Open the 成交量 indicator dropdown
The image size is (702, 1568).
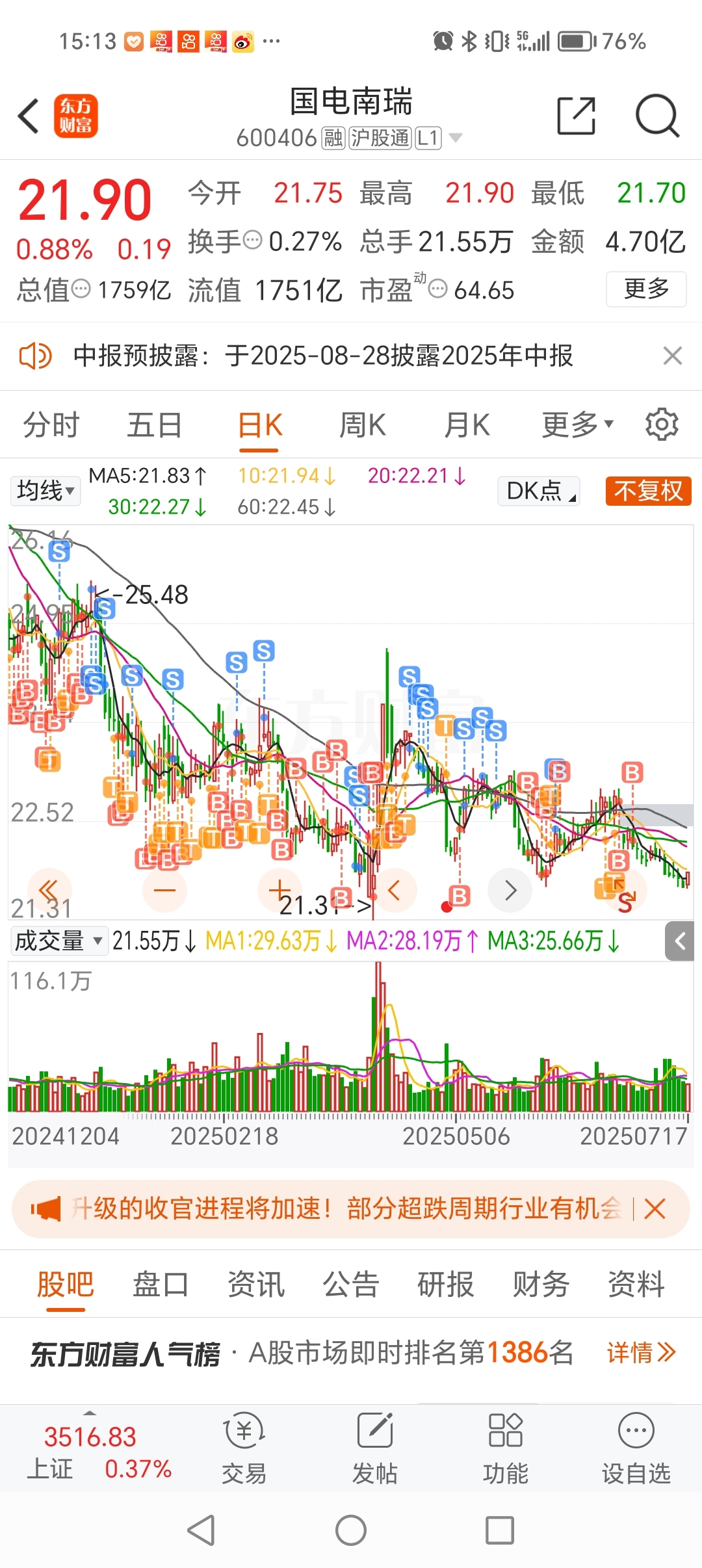click(59, 941)
